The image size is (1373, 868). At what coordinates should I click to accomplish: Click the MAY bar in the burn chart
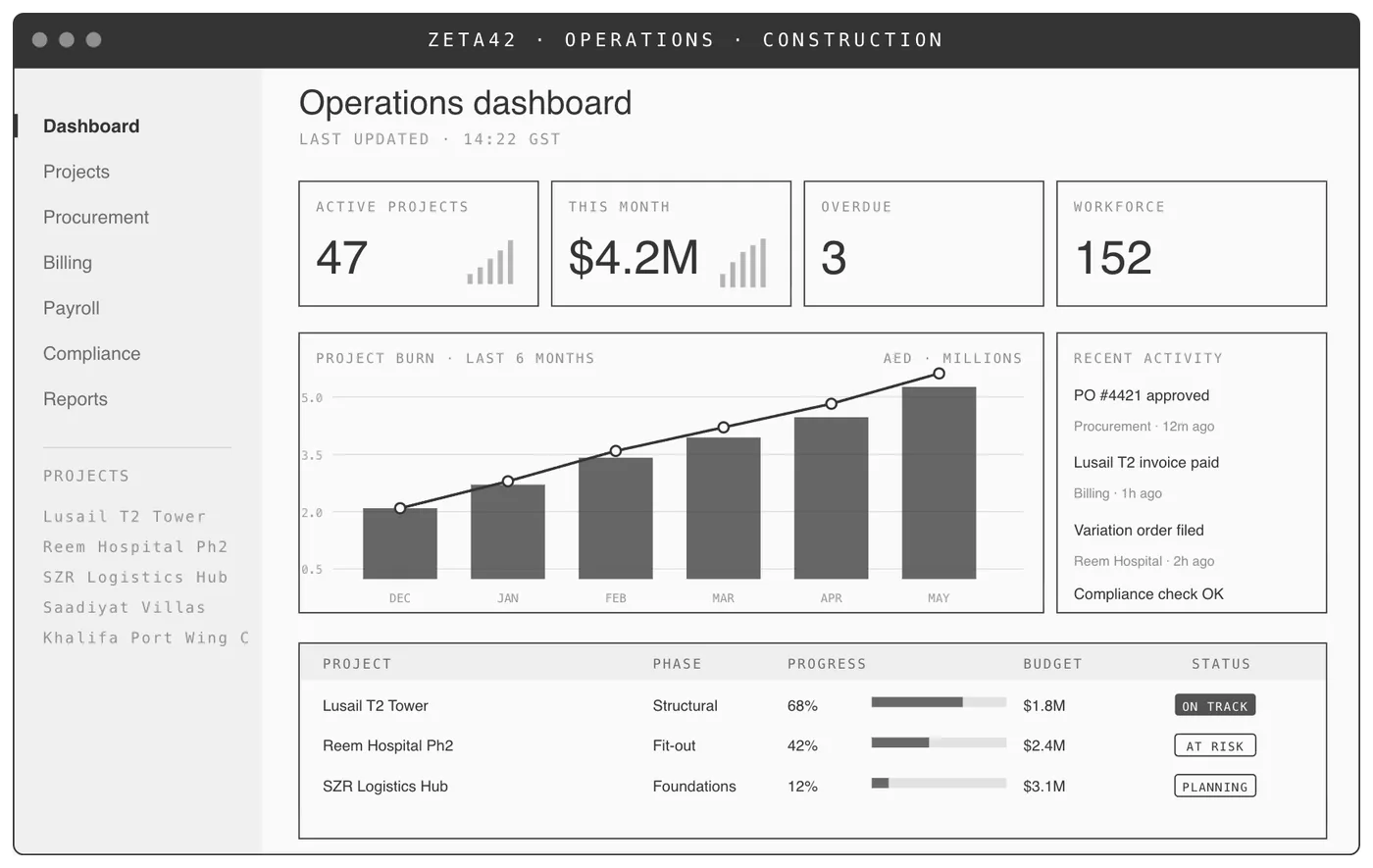(x=940, y=483)
